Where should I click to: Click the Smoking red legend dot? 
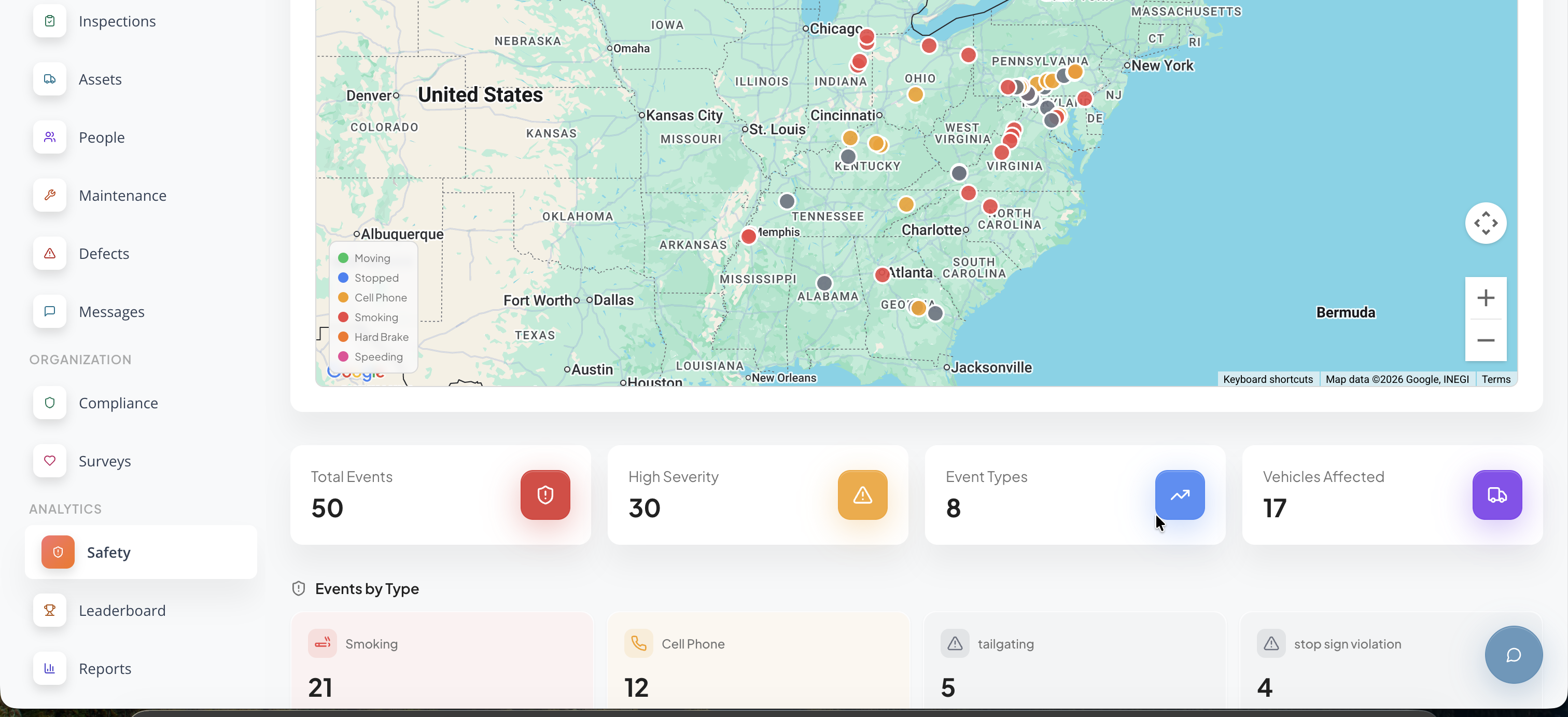[343, 317]
